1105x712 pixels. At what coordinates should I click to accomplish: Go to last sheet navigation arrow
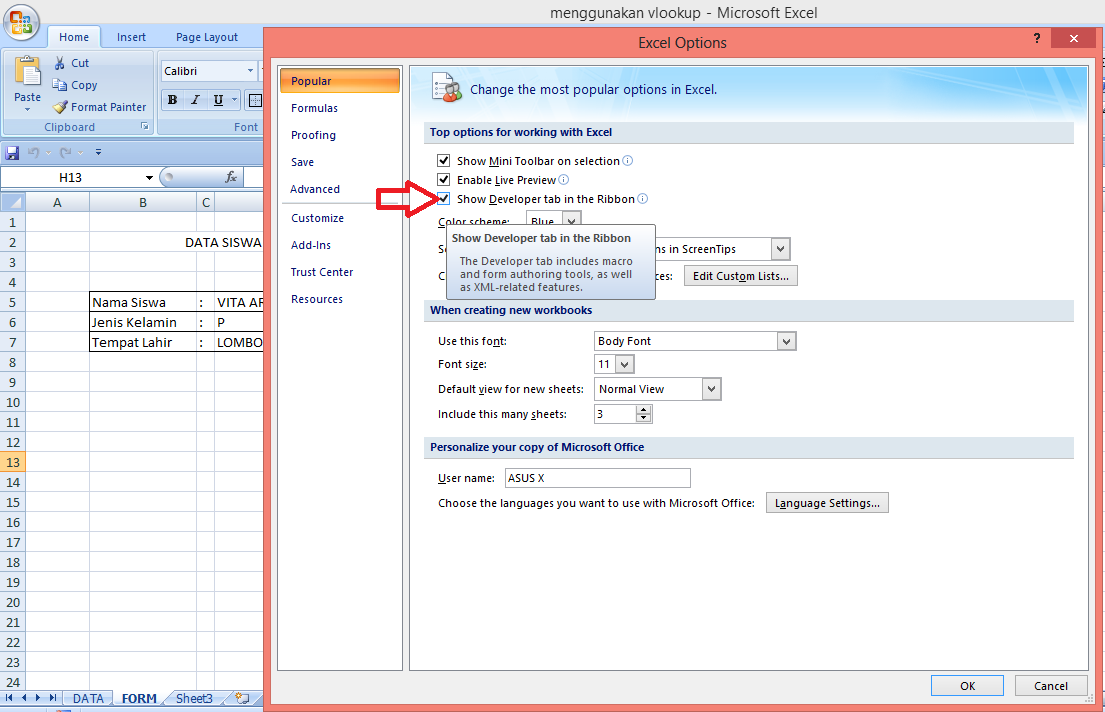[x=53, y=698]
